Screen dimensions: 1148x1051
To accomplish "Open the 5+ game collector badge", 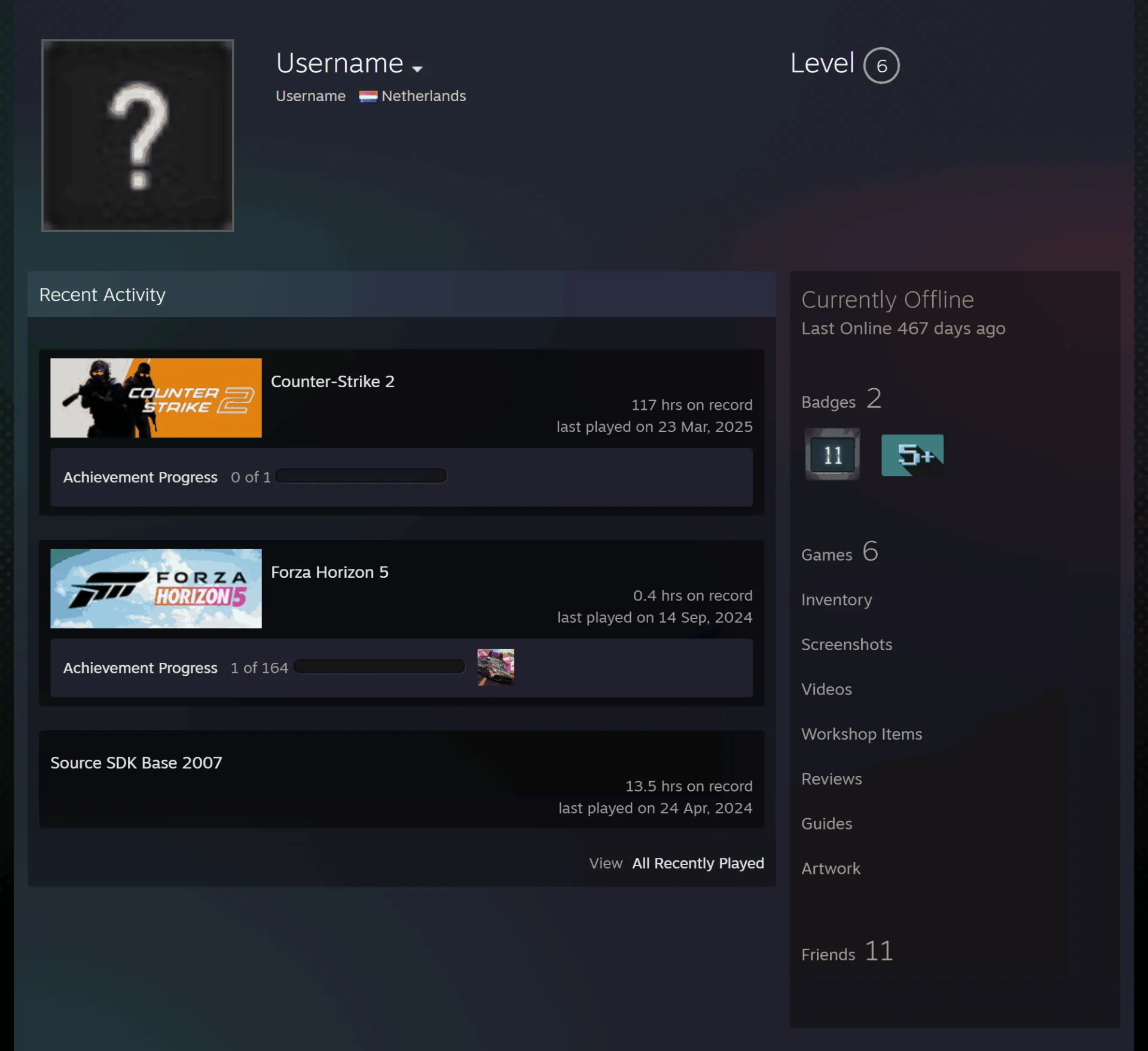I will (x=912, y=455).
